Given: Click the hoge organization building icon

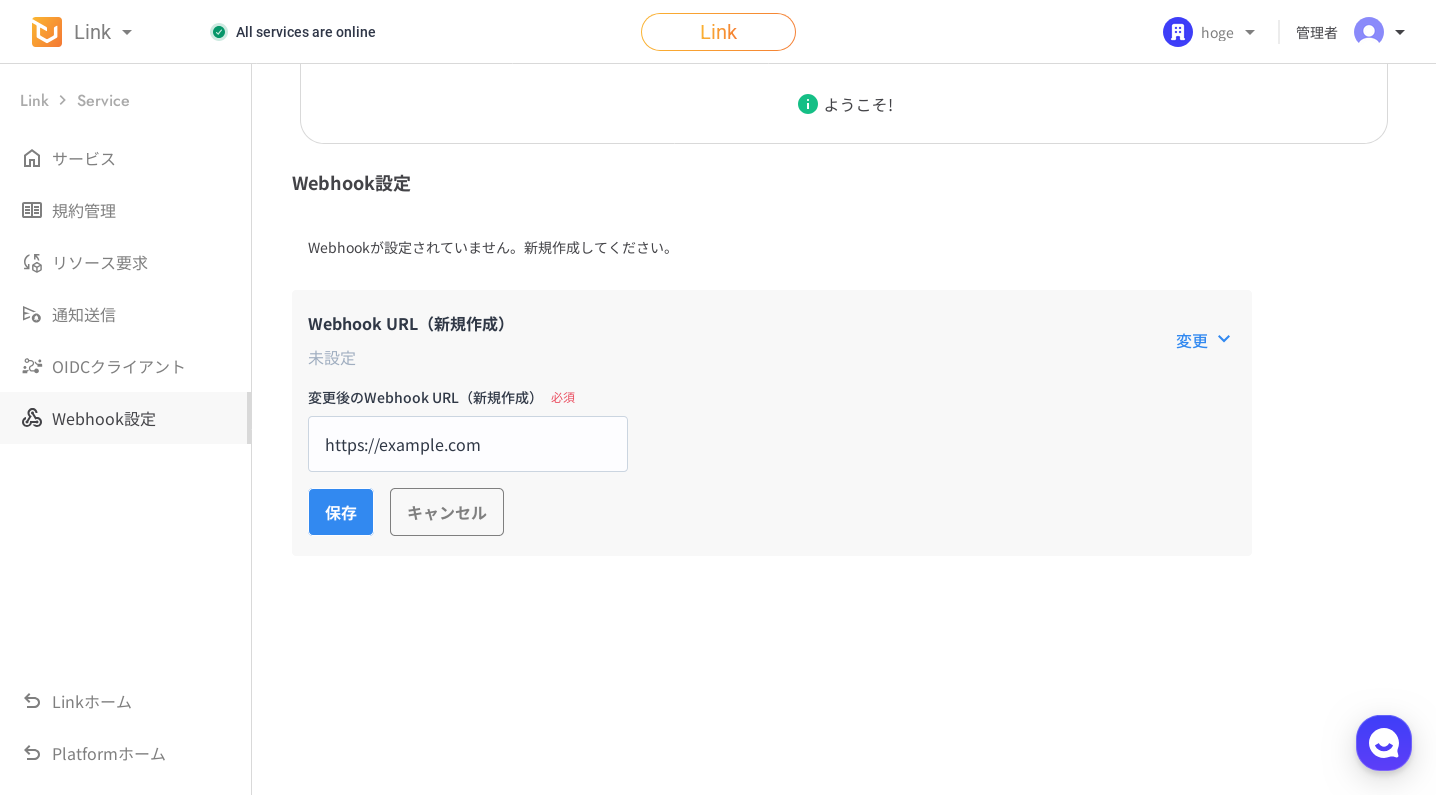Looking at the screenshot, I should pyautogui.click(x=1177, y=32).
